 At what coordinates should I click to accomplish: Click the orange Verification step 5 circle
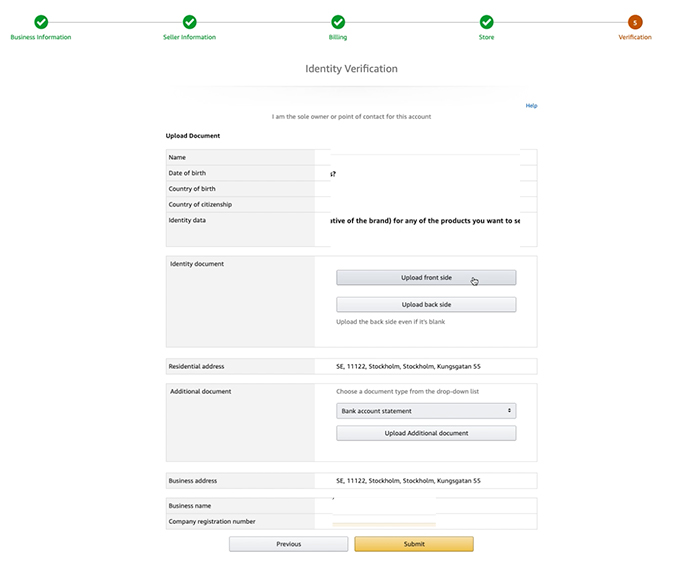tap(634, 22)
